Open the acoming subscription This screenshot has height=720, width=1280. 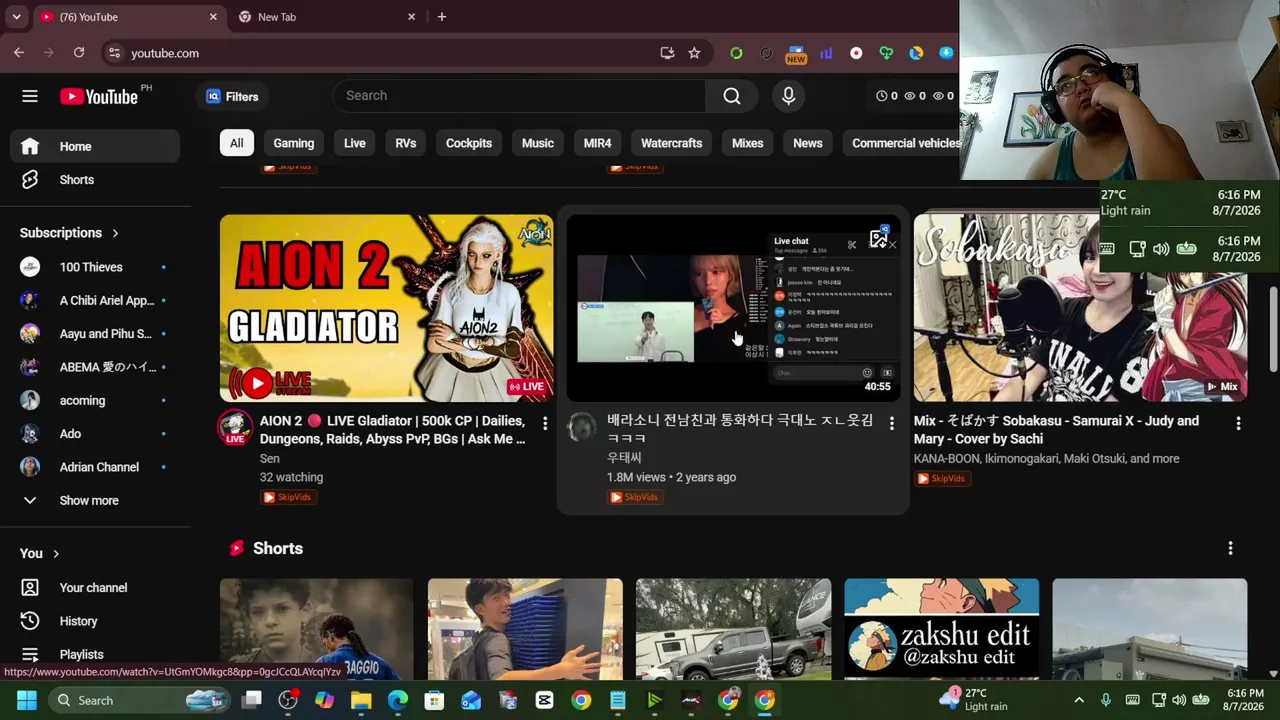96,401
